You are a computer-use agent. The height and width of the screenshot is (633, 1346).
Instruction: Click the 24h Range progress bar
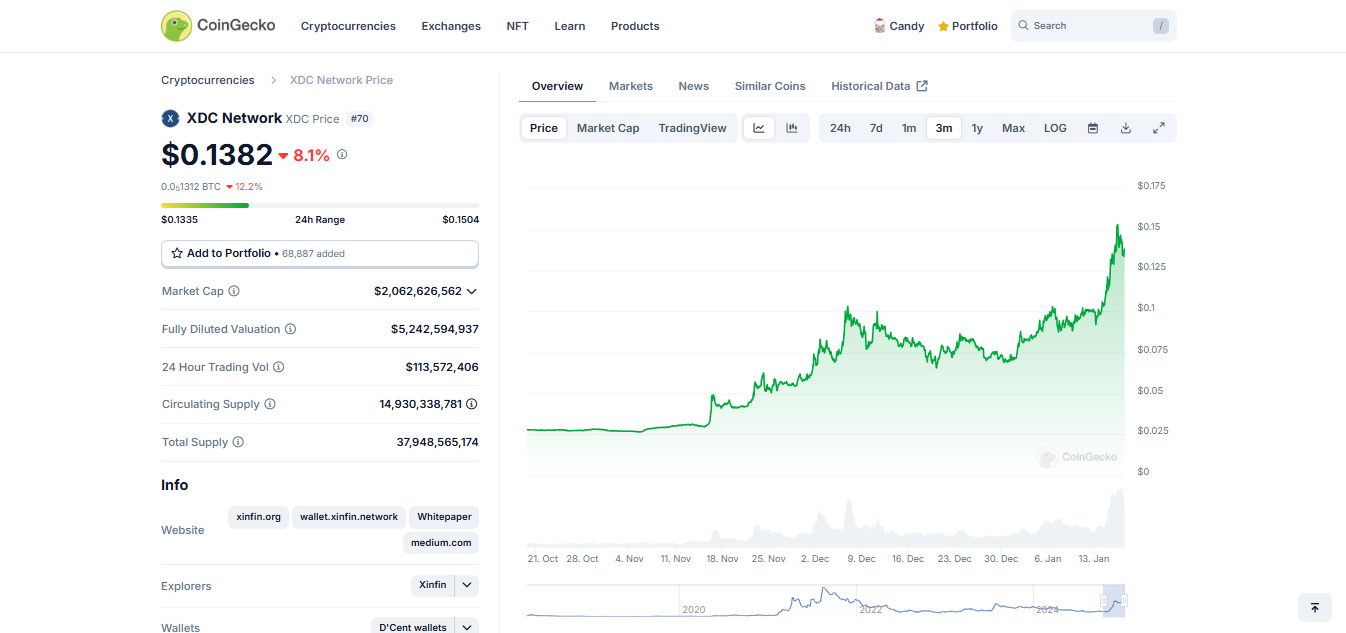(320, 205)
